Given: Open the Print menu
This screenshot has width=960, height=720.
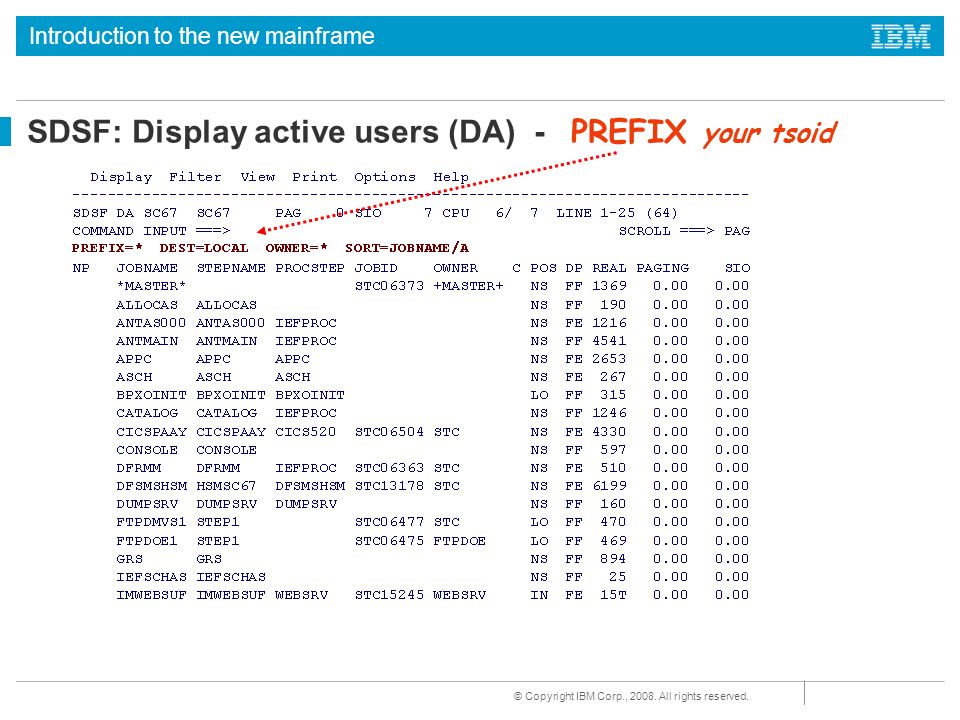Looking at the screenshot, I should click(314, 177).
